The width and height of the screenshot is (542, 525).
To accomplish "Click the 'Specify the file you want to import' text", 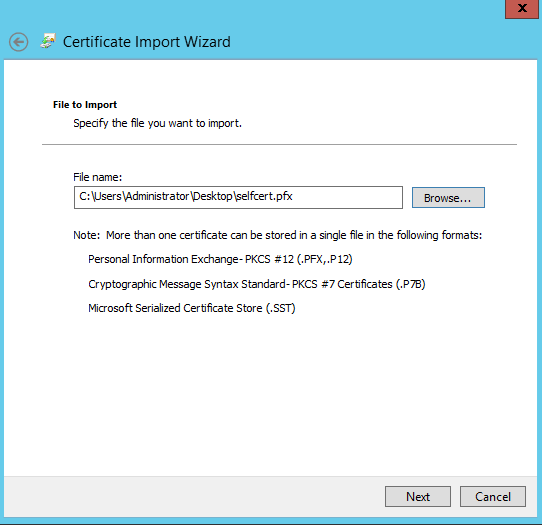I will coord(157,123).
